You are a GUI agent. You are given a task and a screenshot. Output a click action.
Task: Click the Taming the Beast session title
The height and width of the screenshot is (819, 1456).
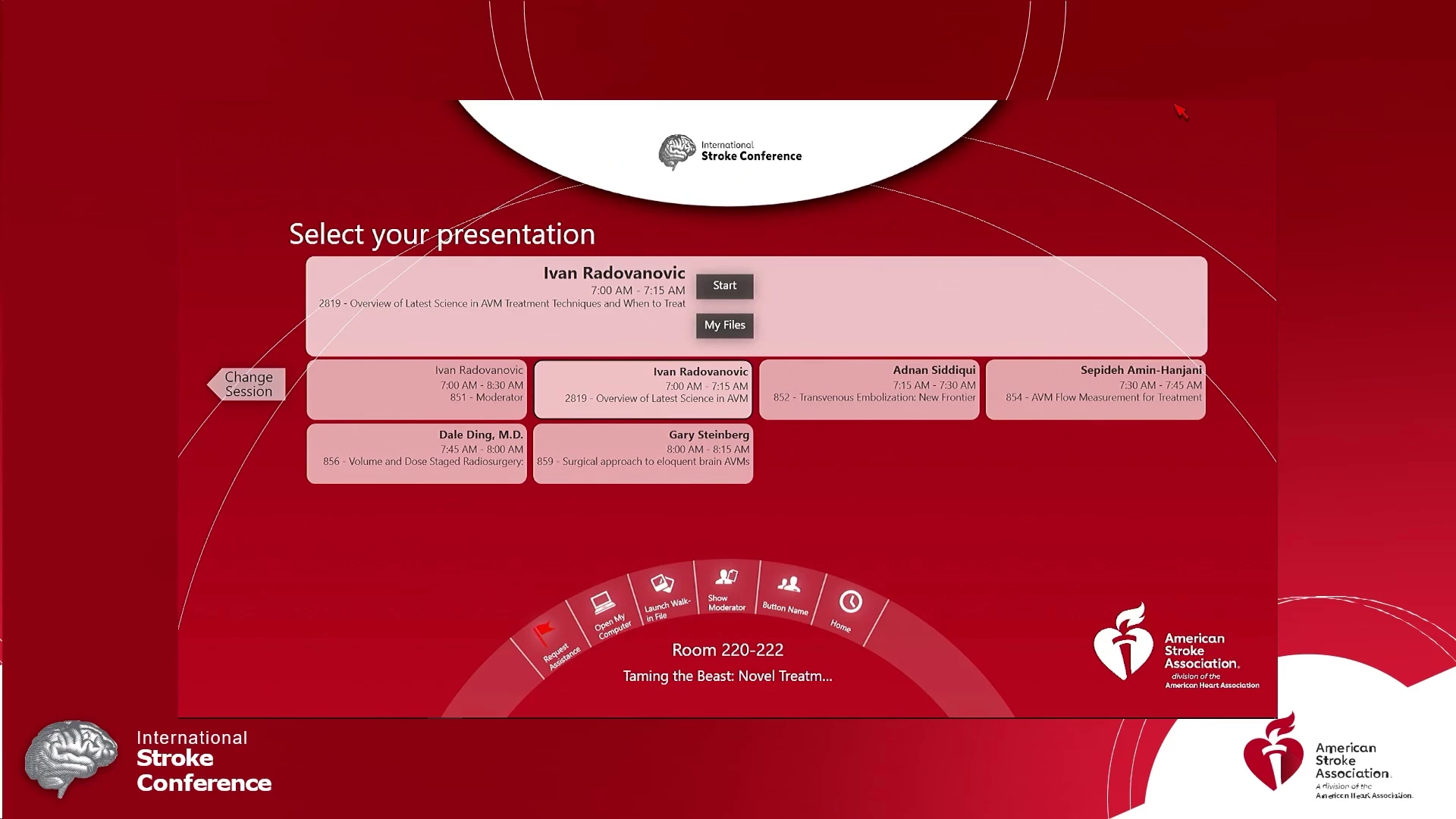click(x=727, y=676)
